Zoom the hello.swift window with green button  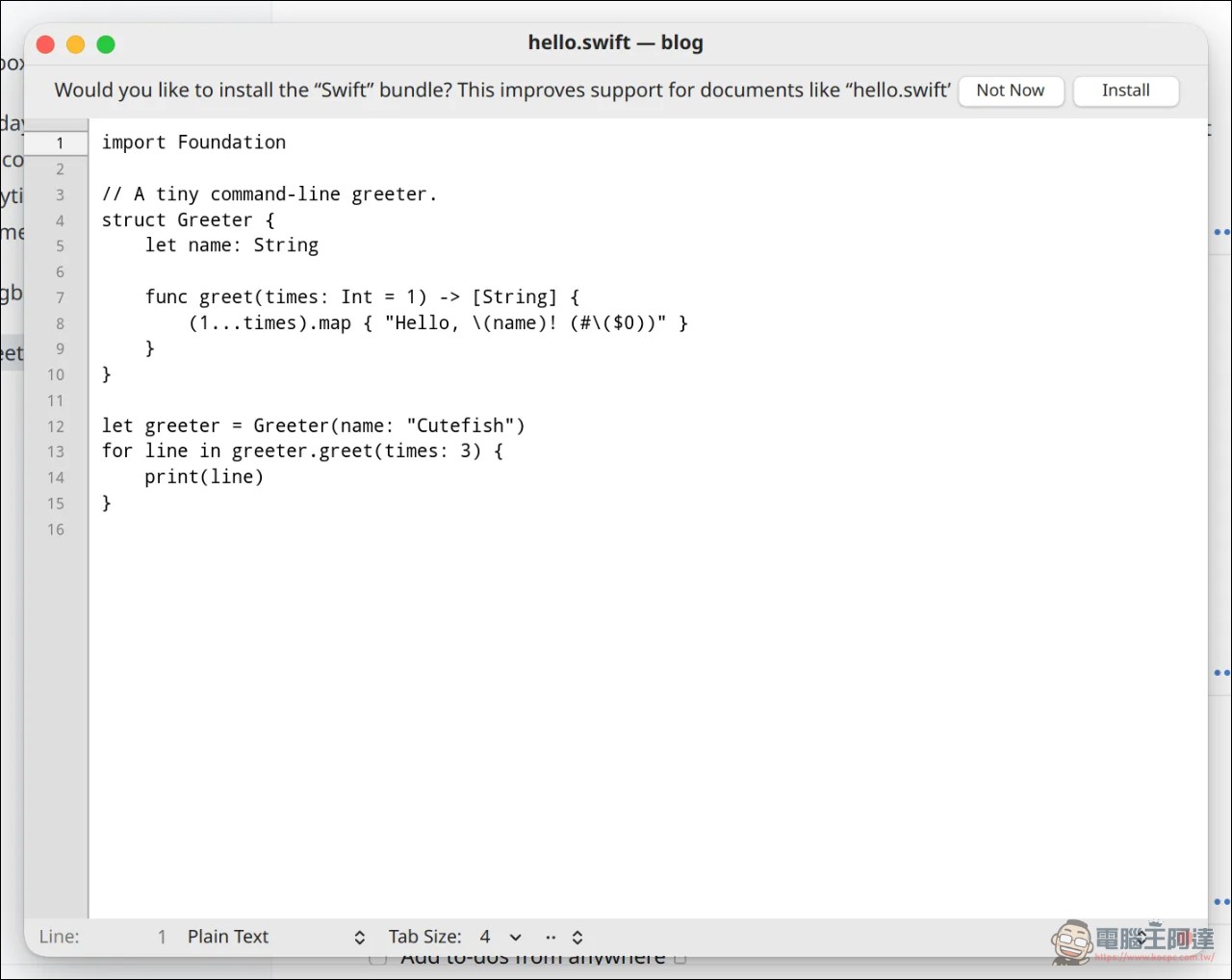(106, 44)
